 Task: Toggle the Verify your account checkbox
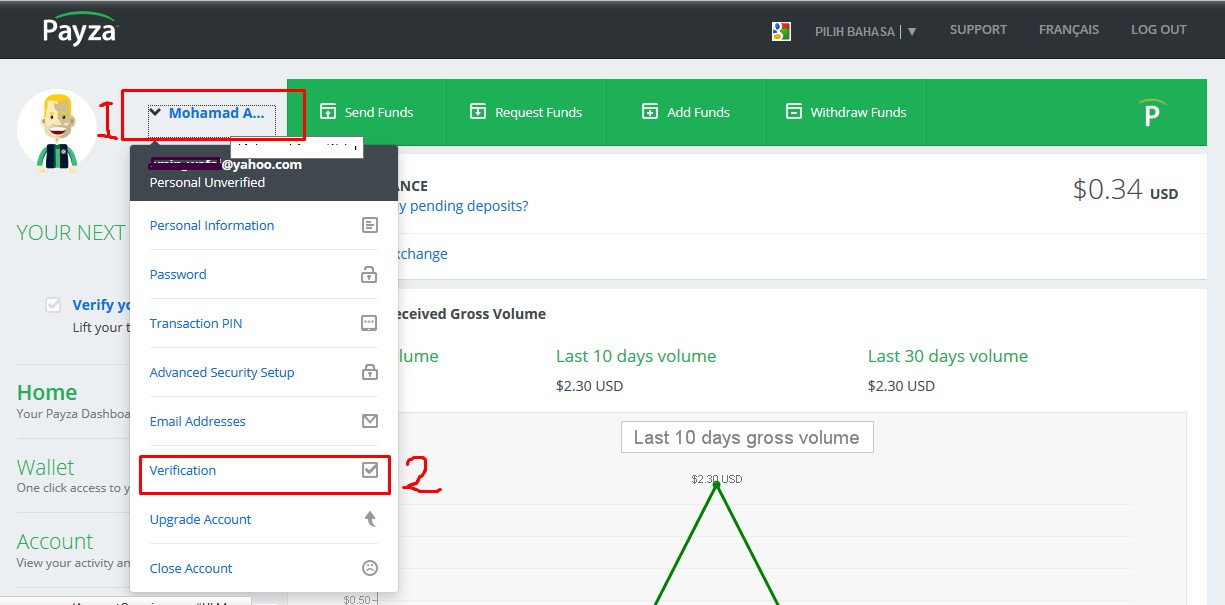click(x=53, y=305)
